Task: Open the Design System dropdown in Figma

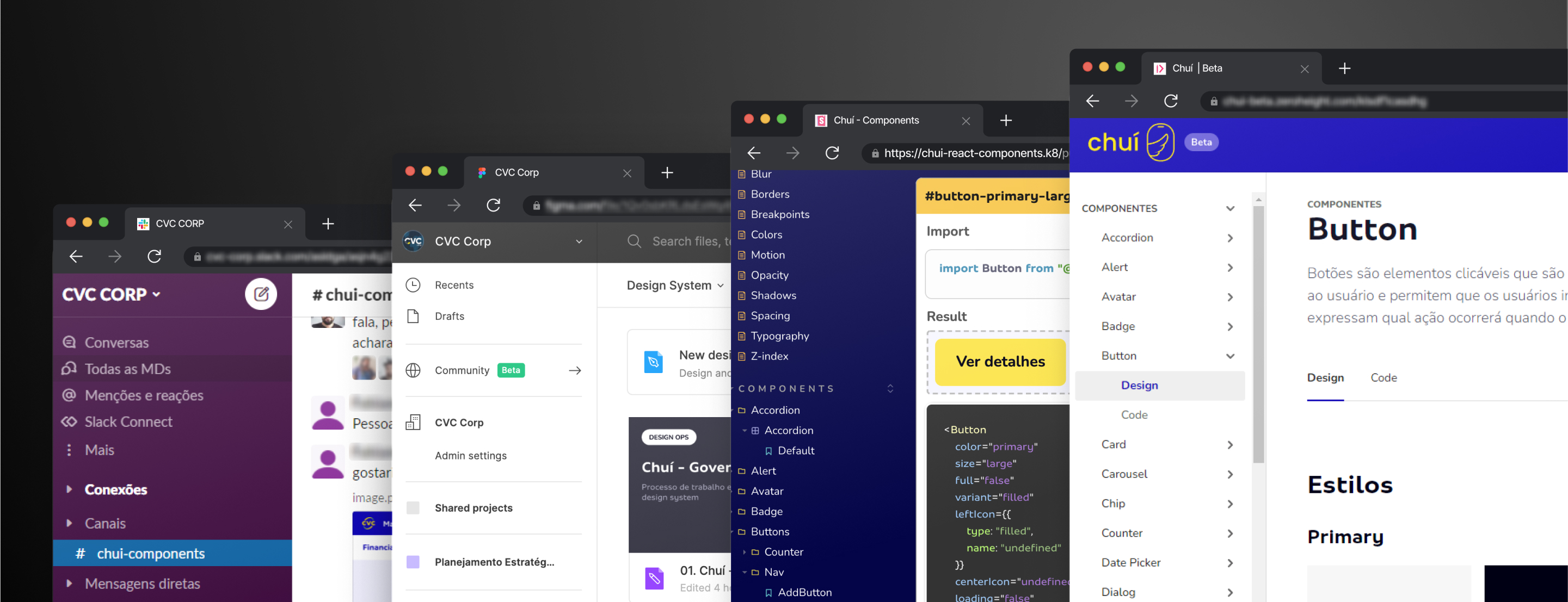Action: point(675,285)
